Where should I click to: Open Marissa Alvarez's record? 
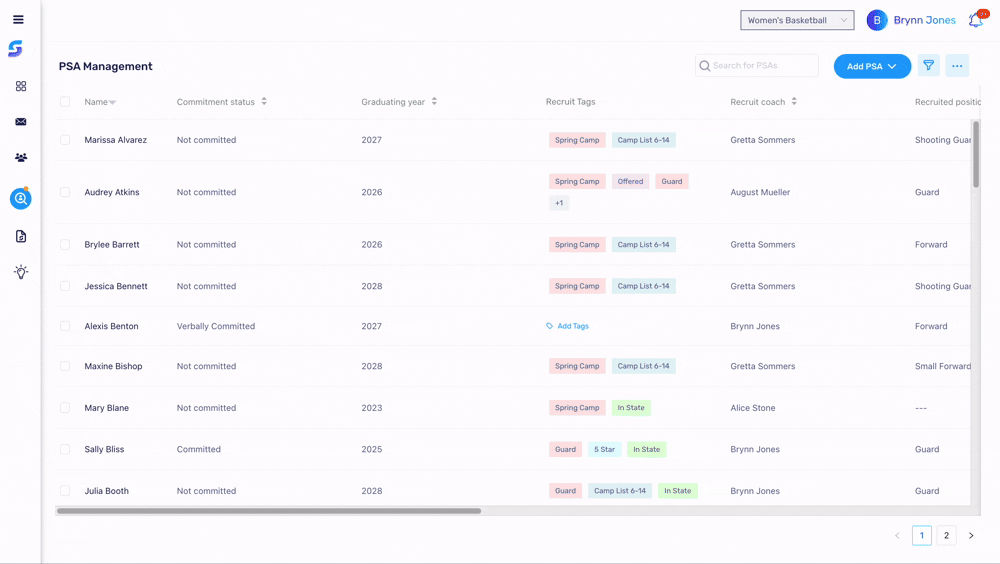click(x=115, y=140)
